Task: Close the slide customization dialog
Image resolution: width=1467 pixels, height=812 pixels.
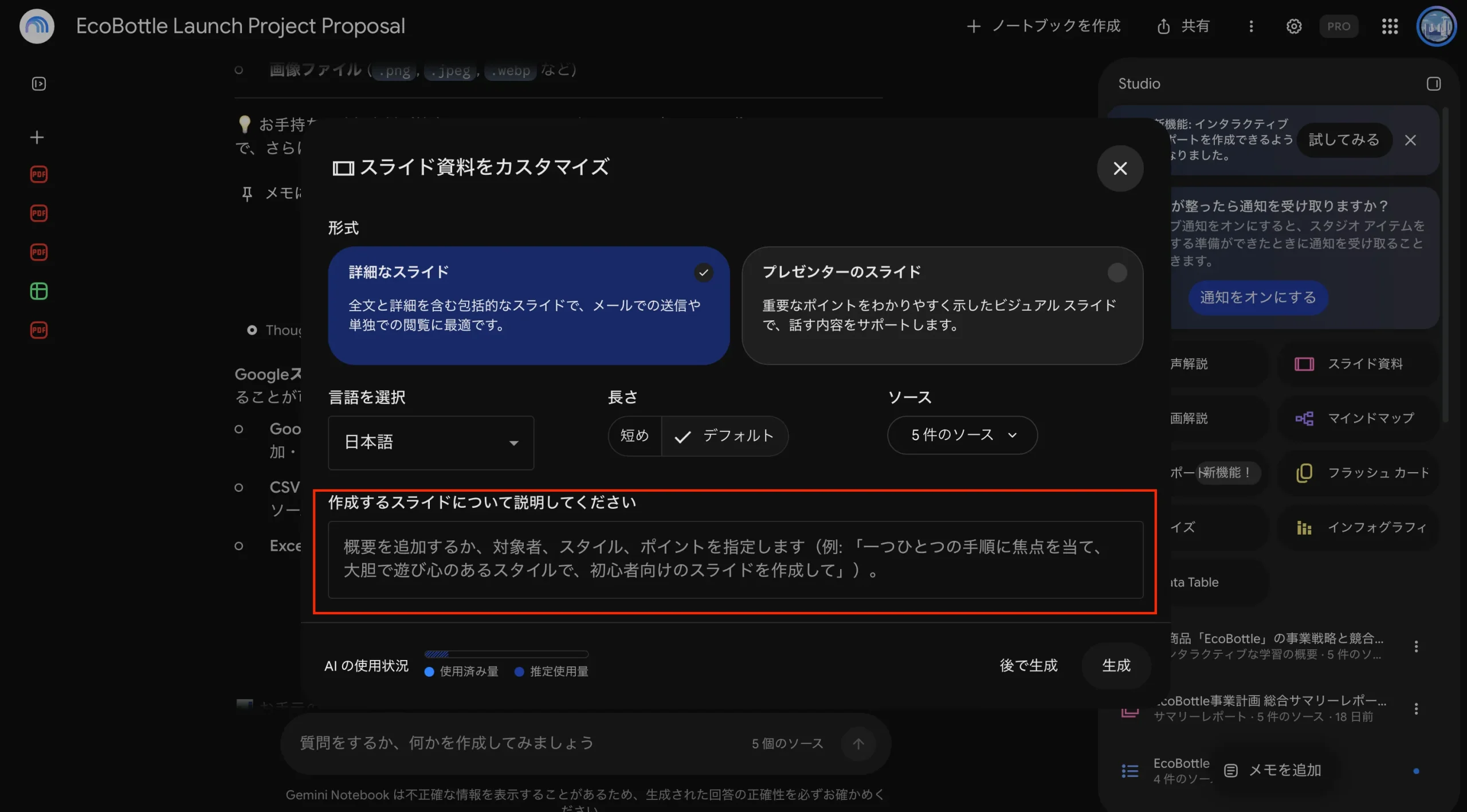Action: (1120, 168)
